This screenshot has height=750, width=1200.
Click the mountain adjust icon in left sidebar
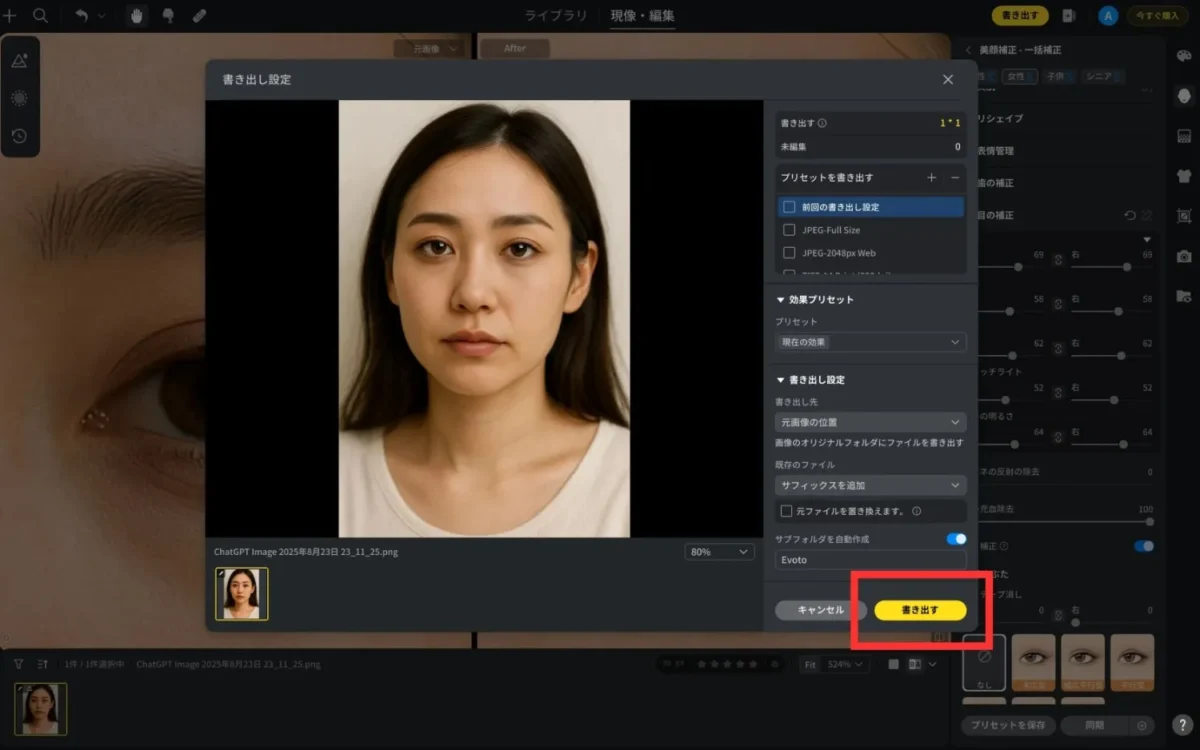pyautogui.click(x=19, y=61)
